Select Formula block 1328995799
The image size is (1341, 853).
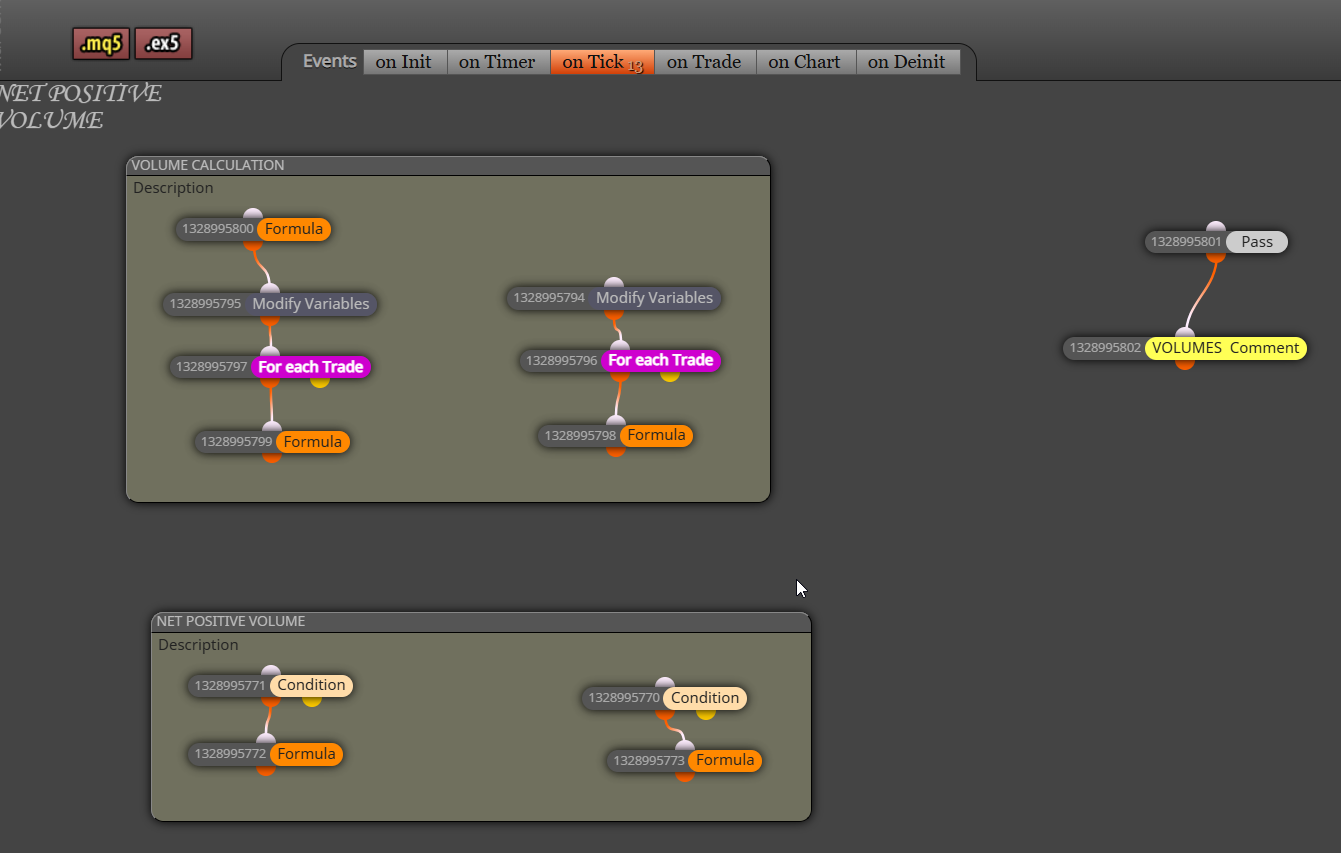[x=272, y=442]
